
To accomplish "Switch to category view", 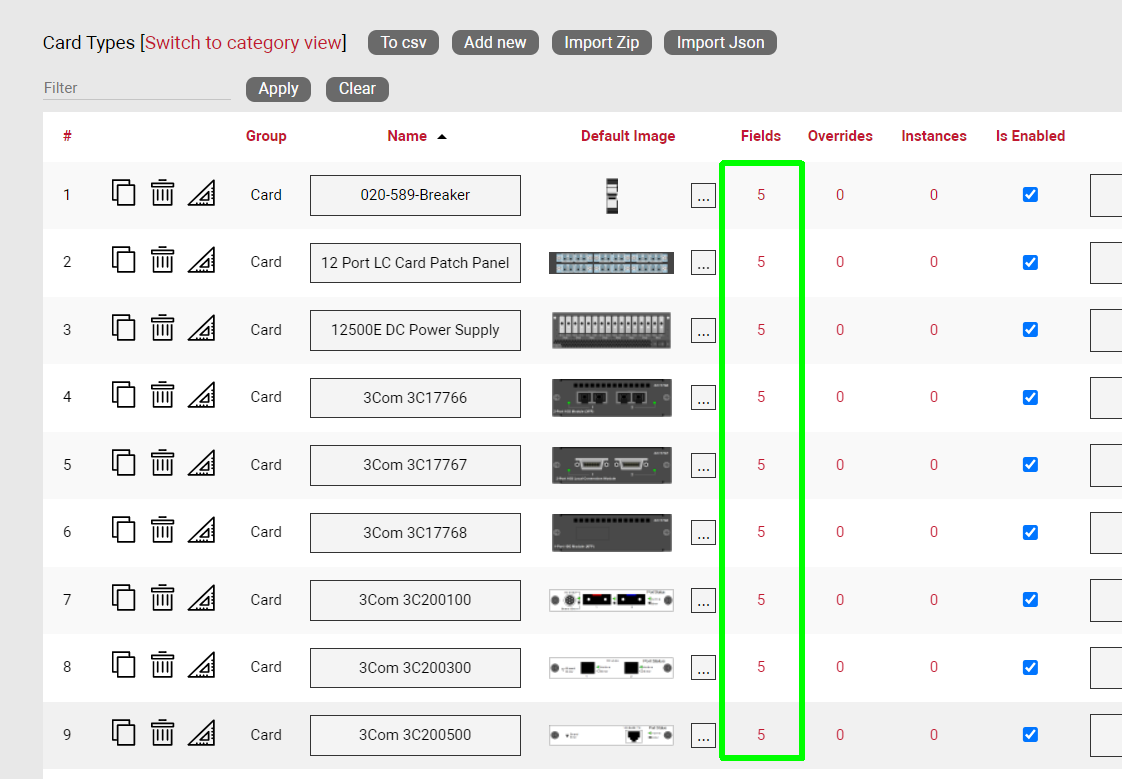I will point(243,43).
